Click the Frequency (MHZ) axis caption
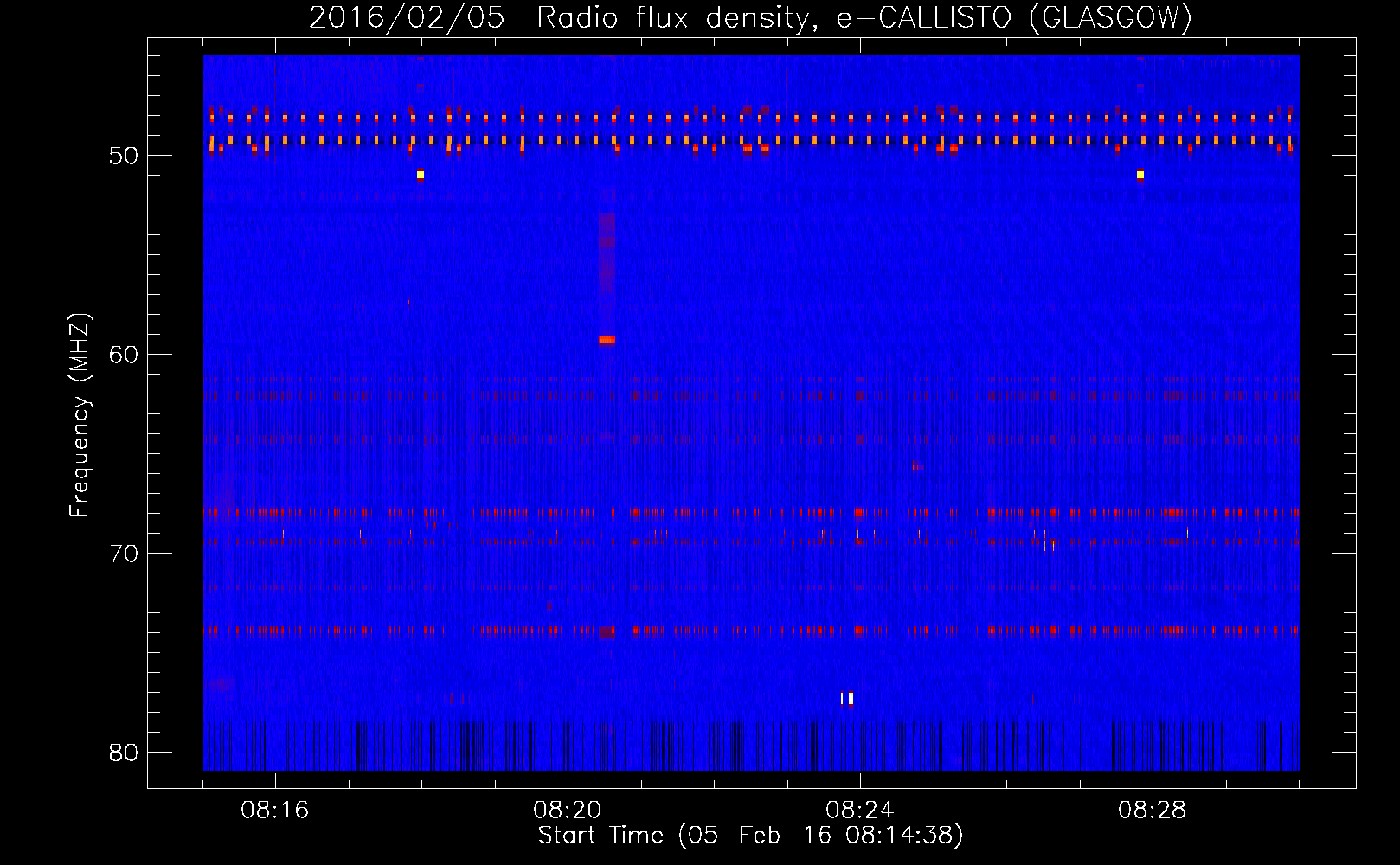Viewport: 1400px width, 865px height. 80,415
